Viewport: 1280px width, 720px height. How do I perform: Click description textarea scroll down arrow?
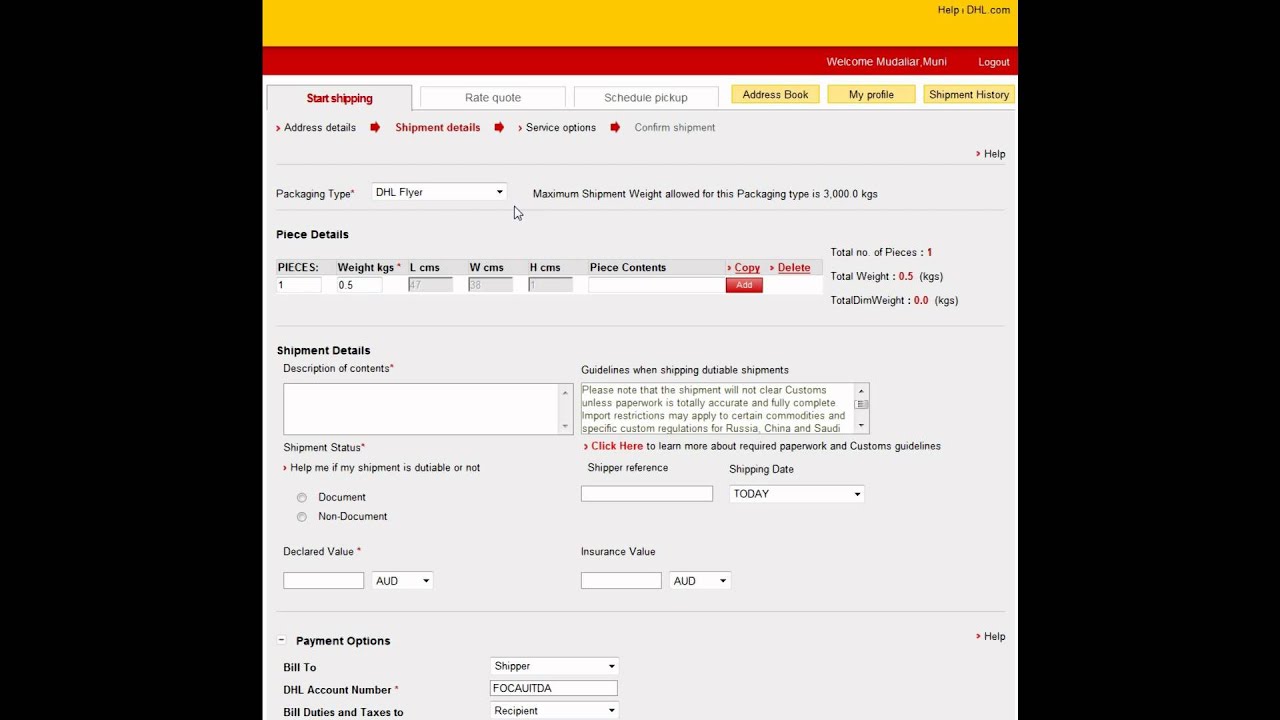565,427
